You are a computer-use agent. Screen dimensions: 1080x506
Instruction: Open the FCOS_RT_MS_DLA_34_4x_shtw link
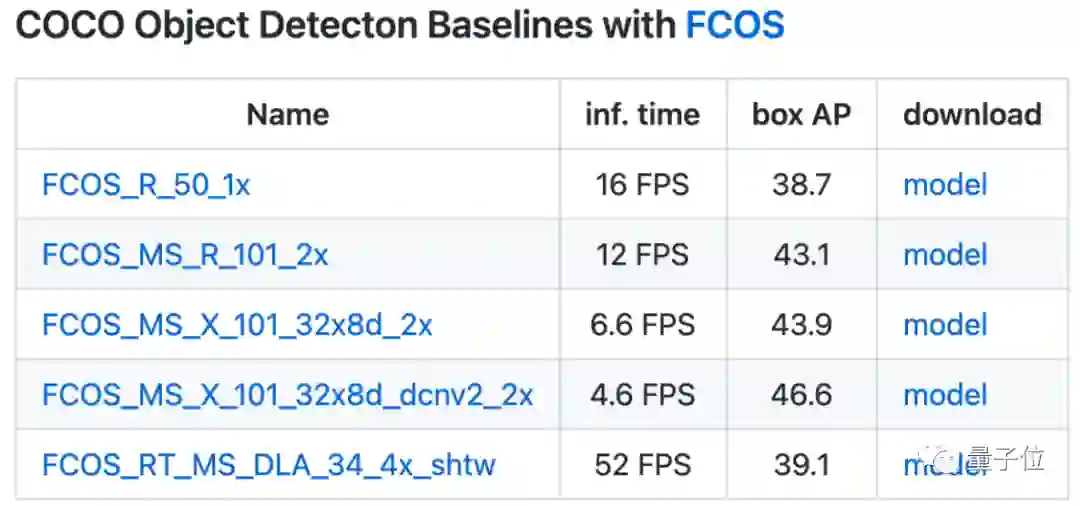(x=268, y=465)
